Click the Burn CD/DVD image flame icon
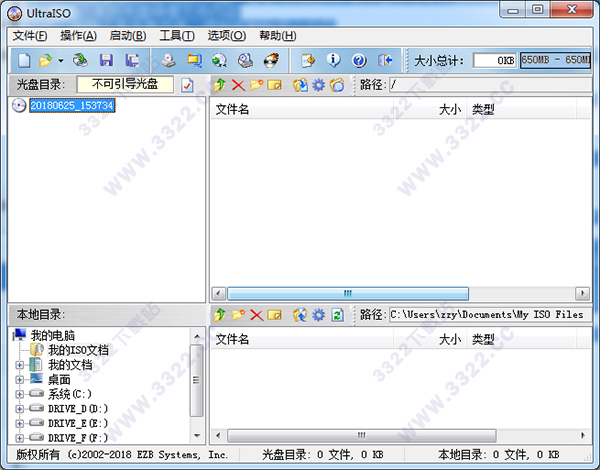Viewport: 600px width, 470px height. coord(272,60)
